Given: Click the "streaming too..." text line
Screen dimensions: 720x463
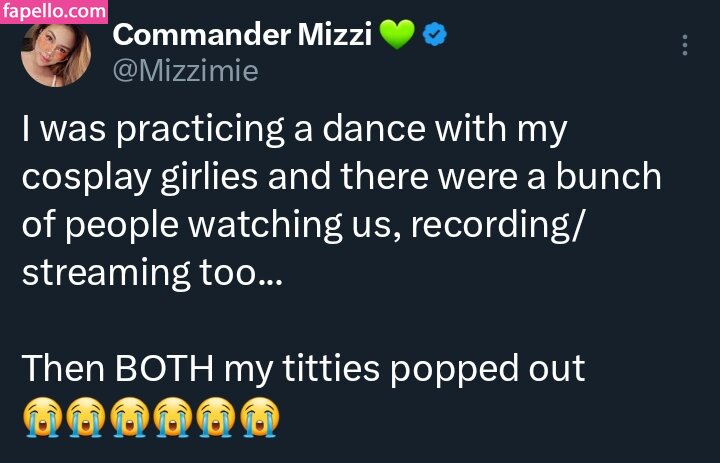Looking at the screenshot, I should [152, 273].
